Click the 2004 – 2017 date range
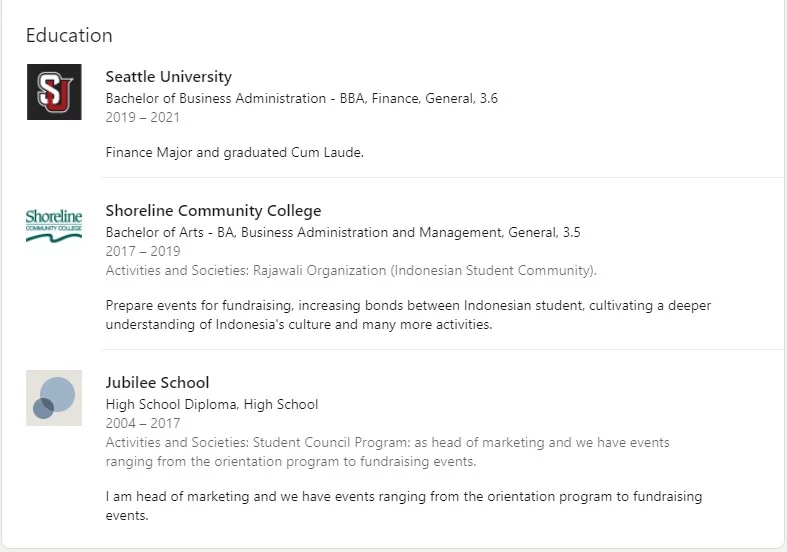 click(x=143, y=424)
